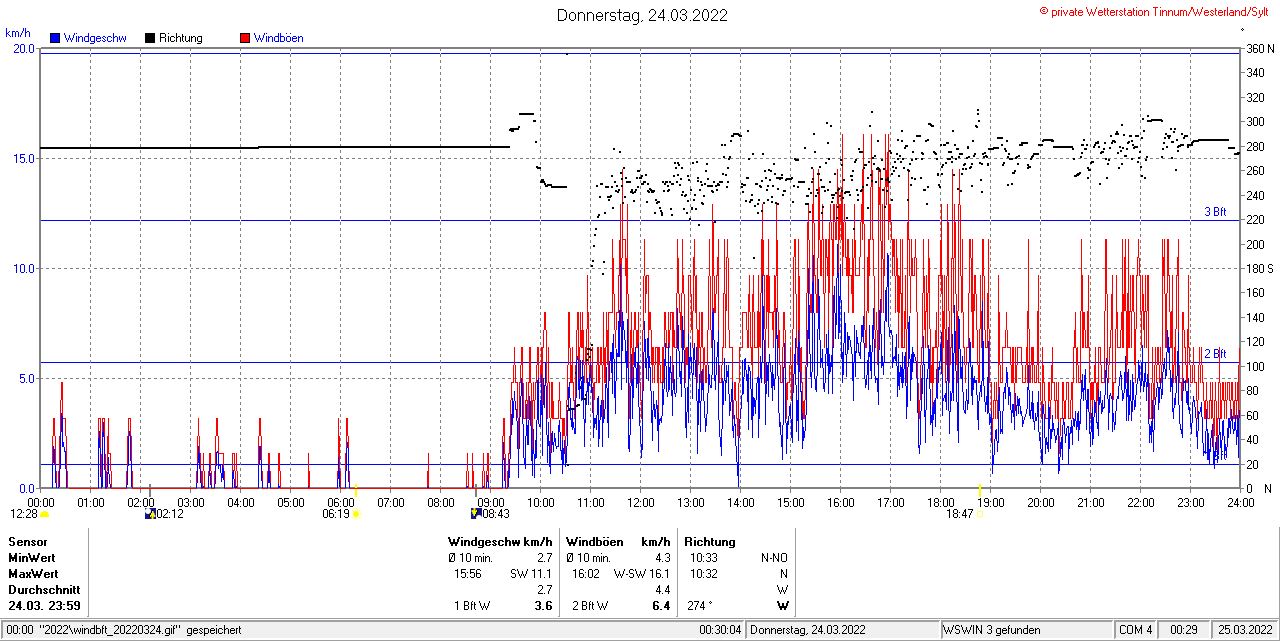Click the SW 11.1 max wind speed value
The width and height of the screenshot is (1280, 641).
click(x=530, y=574)
